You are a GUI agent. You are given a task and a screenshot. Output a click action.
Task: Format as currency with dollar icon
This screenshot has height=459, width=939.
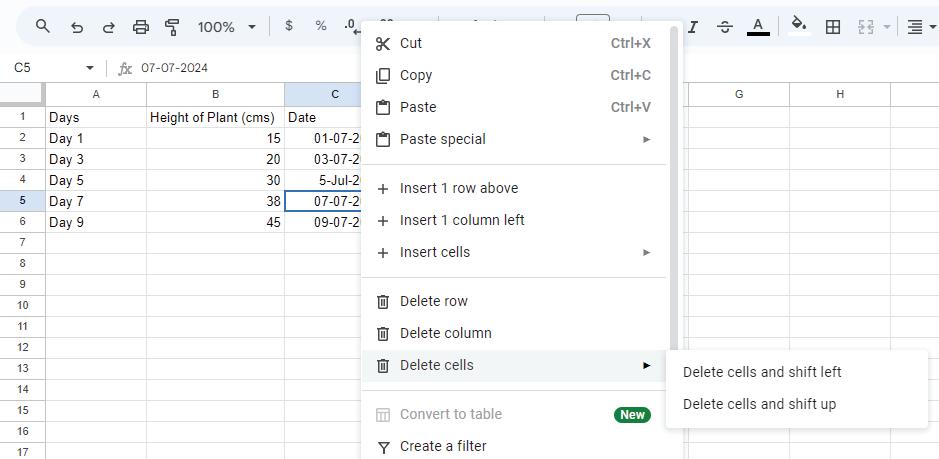[x=289, y=26]
